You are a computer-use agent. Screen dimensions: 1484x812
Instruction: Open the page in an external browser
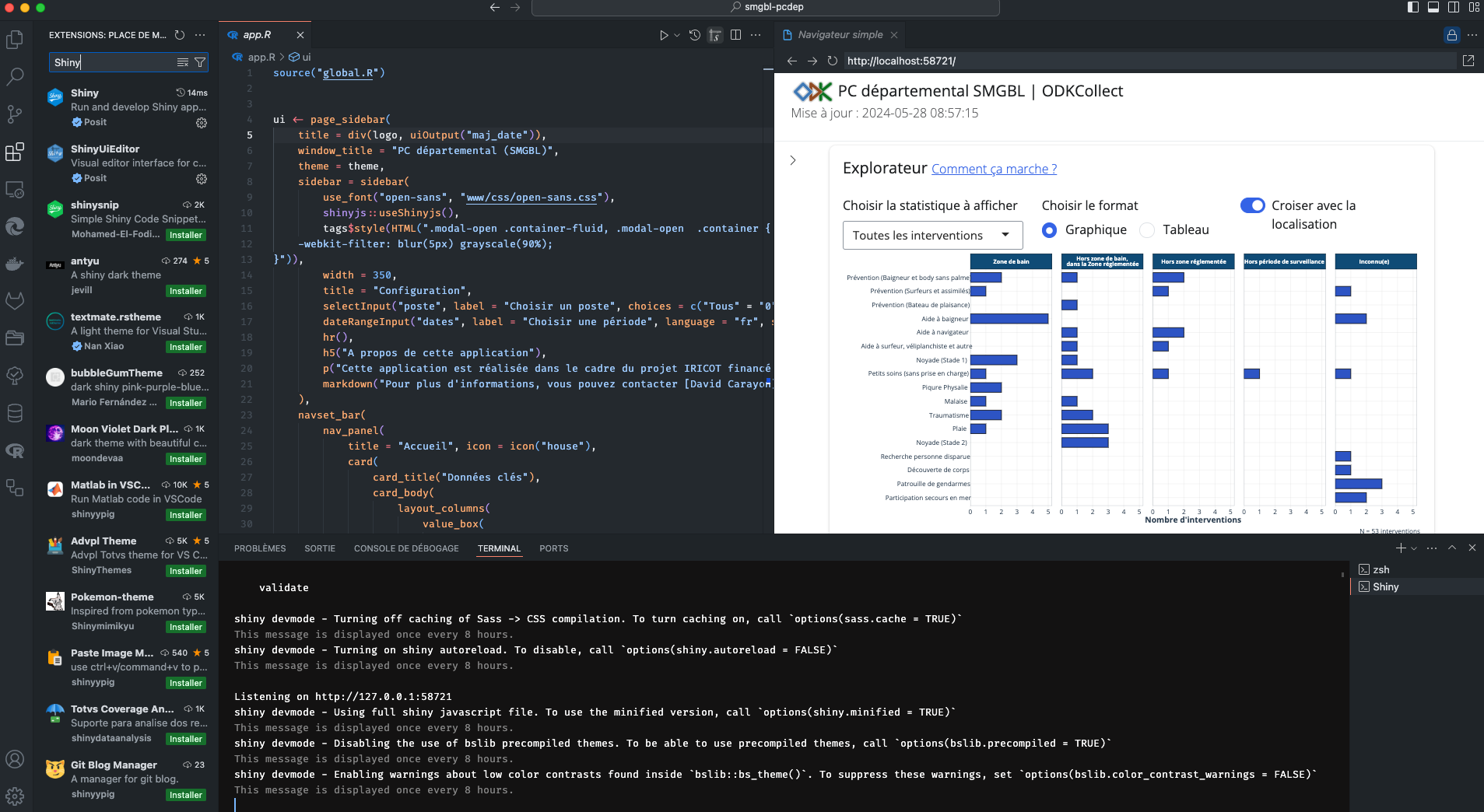point(1469,61)
